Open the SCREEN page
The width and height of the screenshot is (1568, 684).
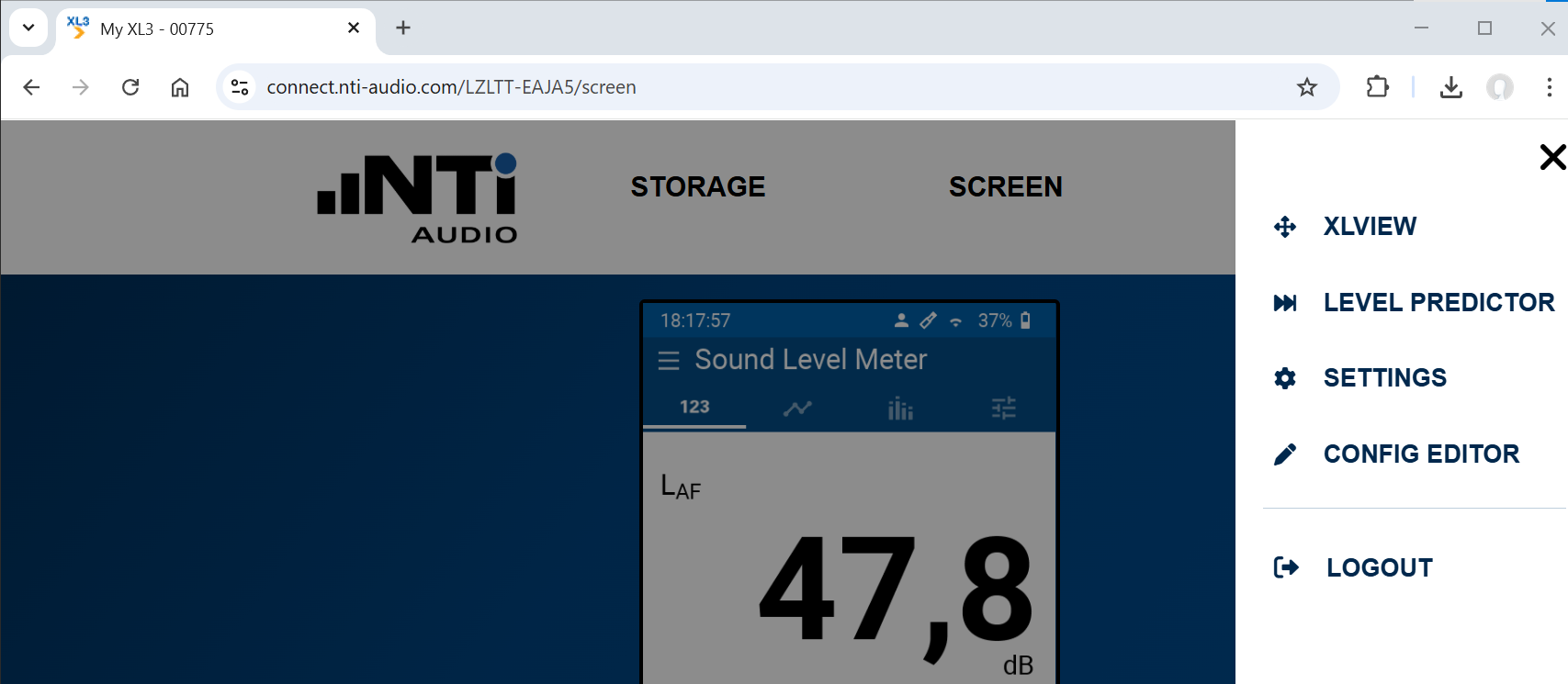1005,187
